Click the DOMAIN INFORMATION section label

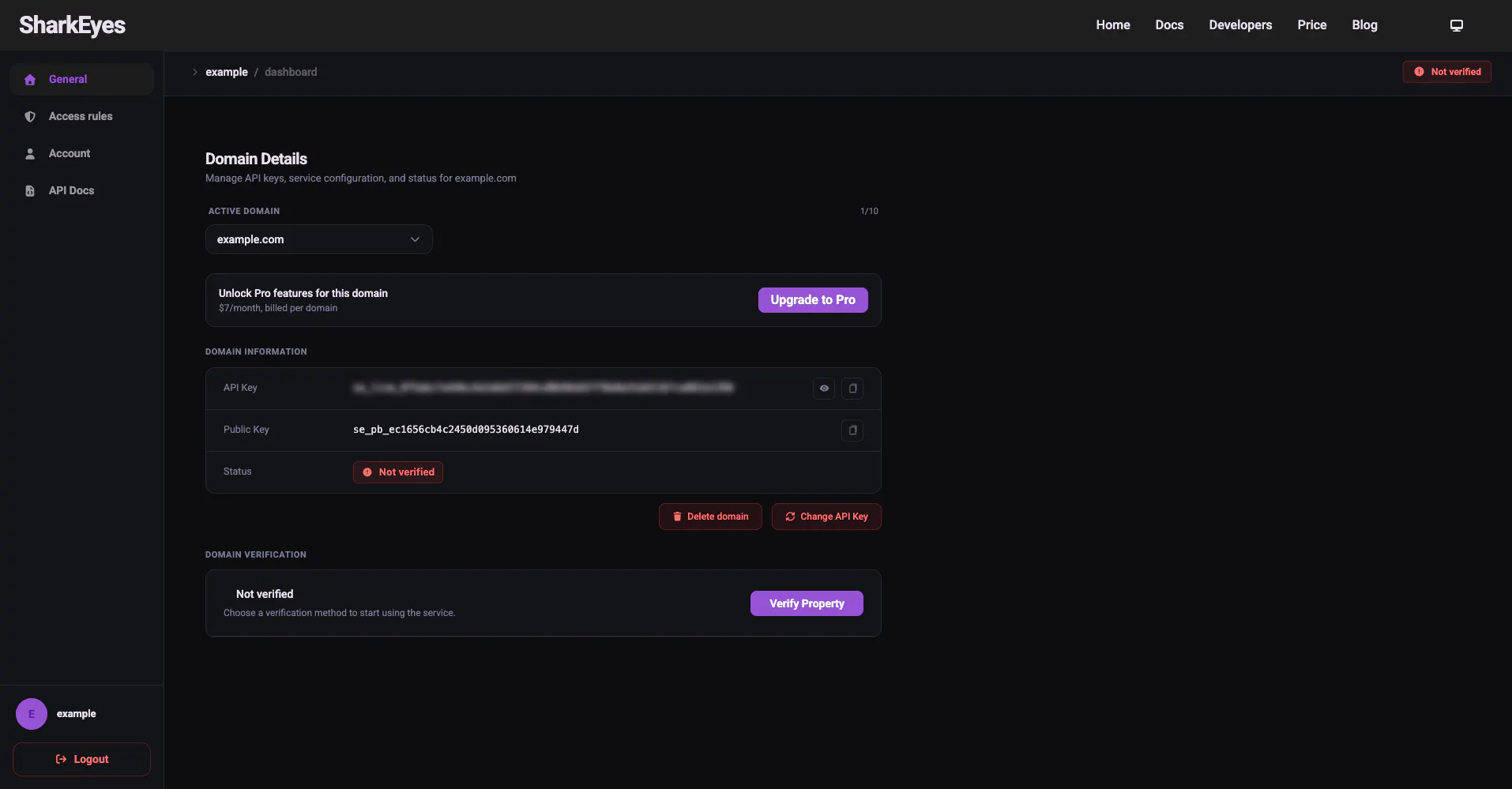pyautogui.click(x=256, y=351)
